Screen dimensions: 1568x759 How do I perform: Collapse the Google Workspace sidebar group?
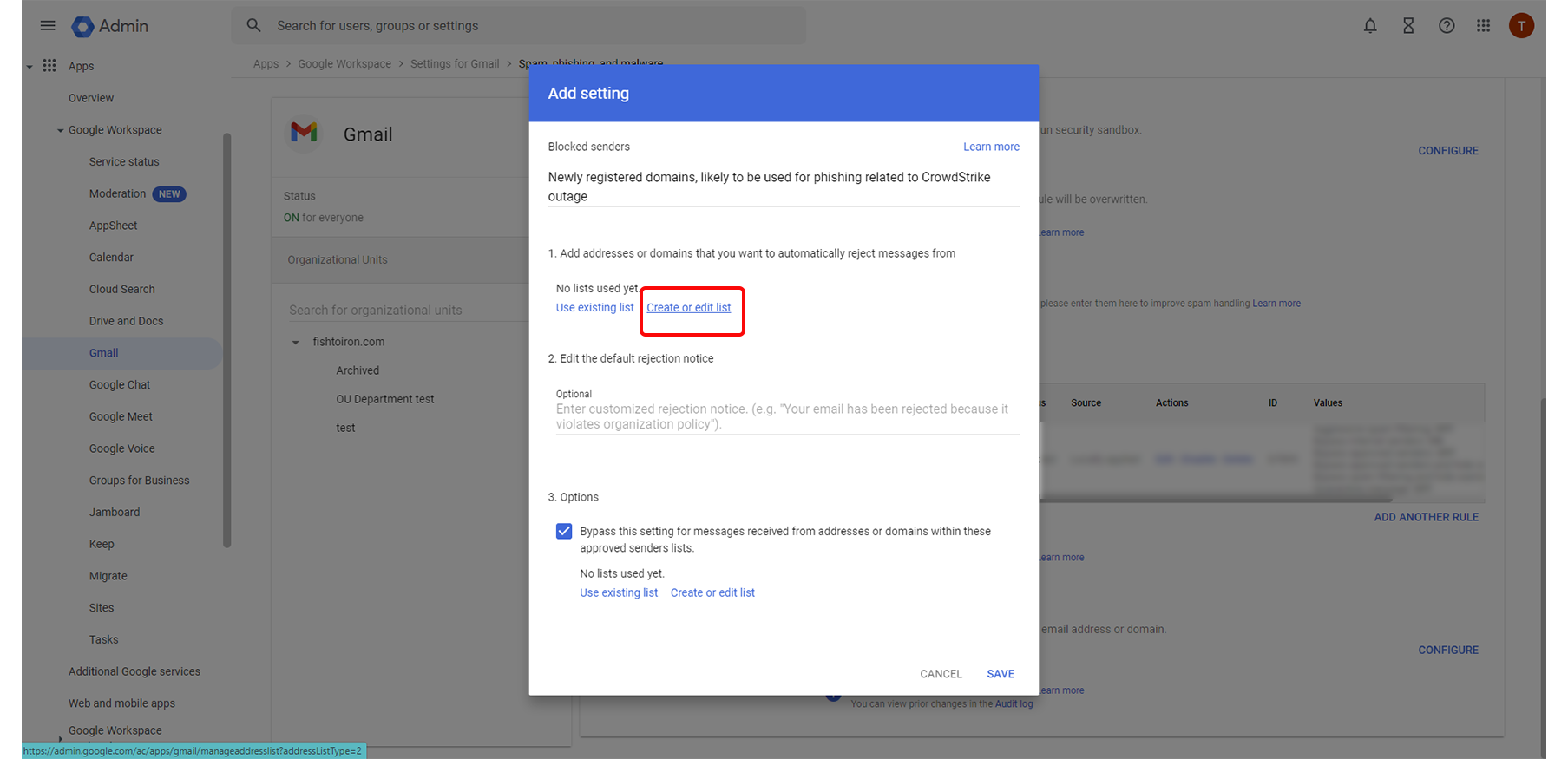(61, 131)
